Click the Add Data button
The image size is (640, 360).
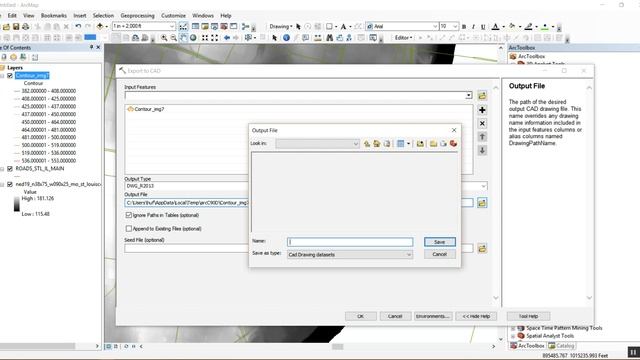[100, 27]
